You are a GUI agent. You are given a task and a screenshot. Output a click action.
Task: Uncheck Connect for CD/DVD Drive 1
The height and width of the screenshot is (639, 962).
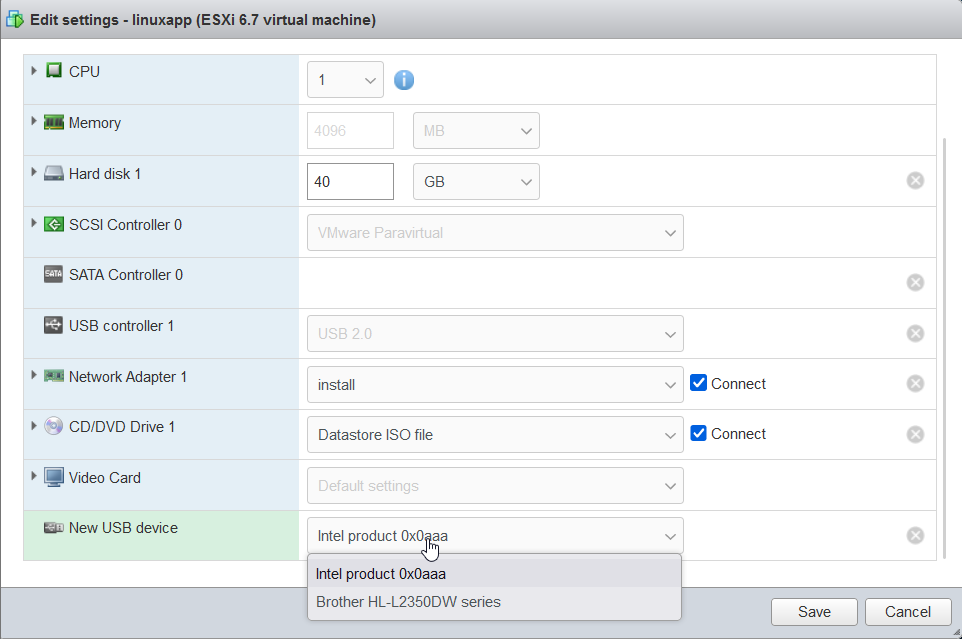699,433
